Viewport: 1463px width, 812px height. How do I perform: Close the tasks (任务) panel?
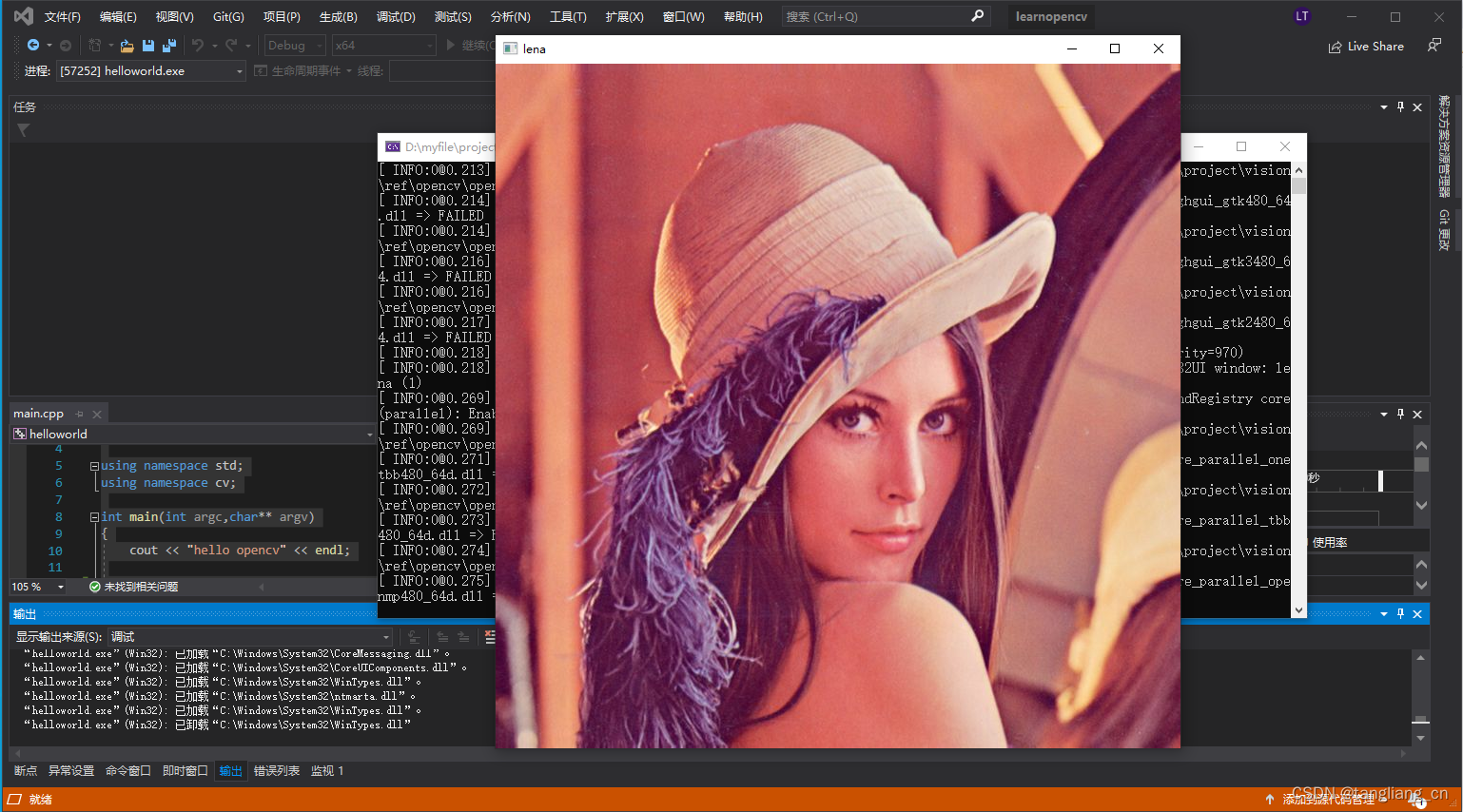[x=1417, y=107]
